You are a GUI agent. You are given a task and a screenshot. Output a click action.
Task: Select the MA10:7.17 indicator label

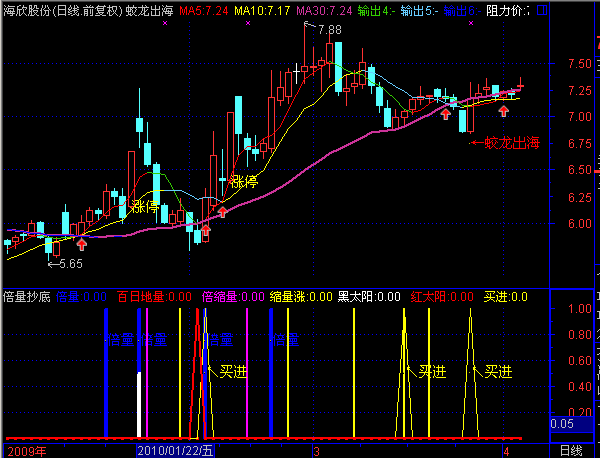click(262, 10)
